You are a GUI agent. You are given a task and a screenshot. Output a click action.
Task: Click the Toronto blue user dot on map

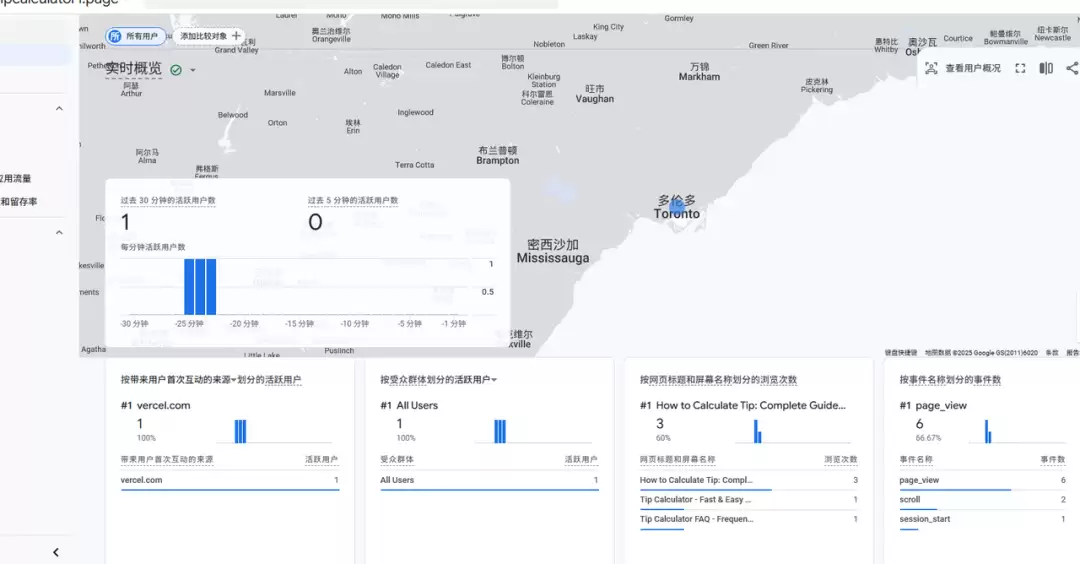pos(676,207)
